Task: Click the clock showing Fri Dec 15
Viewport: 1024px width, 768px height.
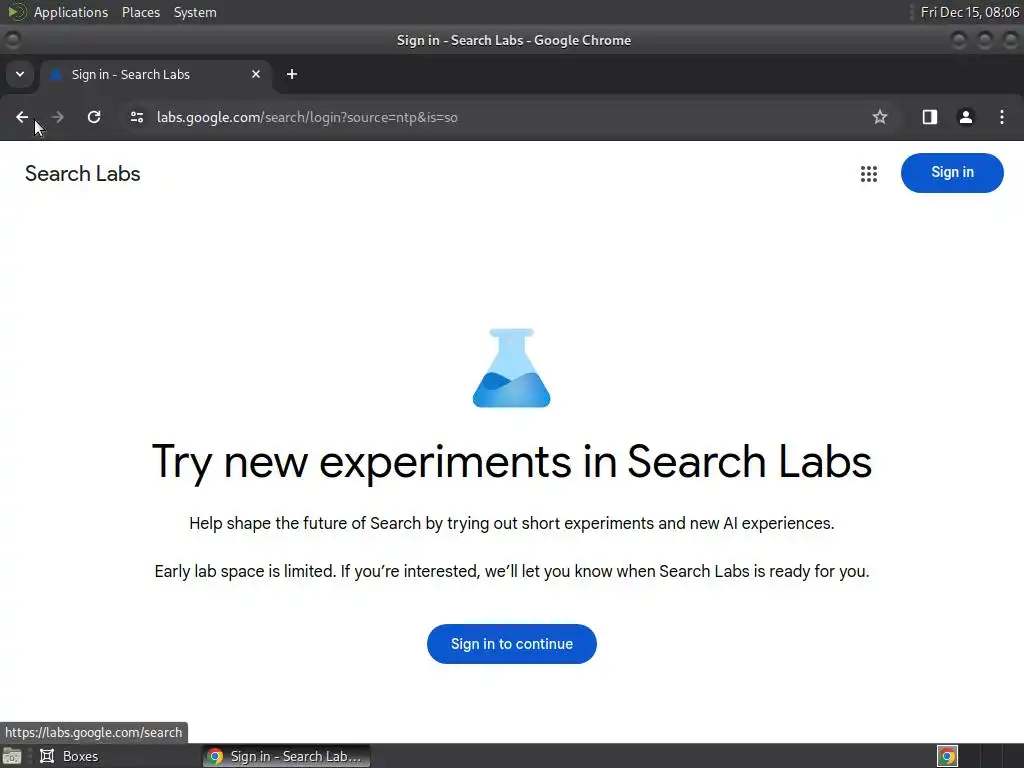Action: (x=969, y=12)
